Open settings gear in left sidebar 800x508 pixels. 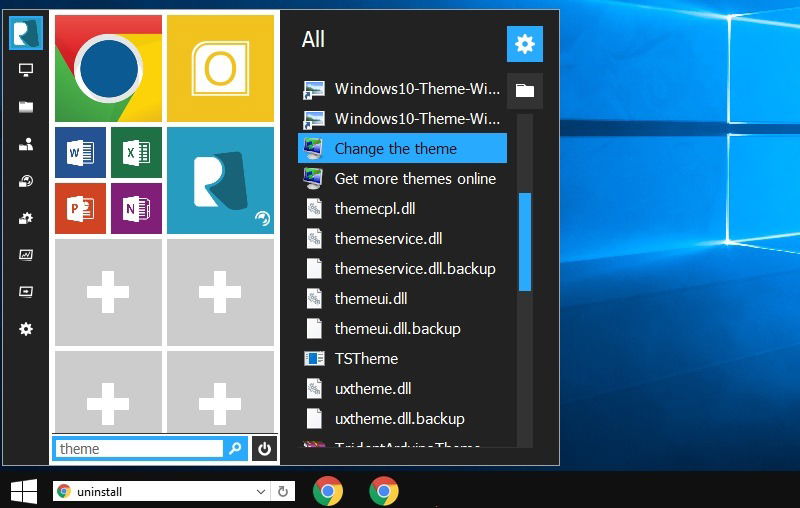[x=26, y=329]
